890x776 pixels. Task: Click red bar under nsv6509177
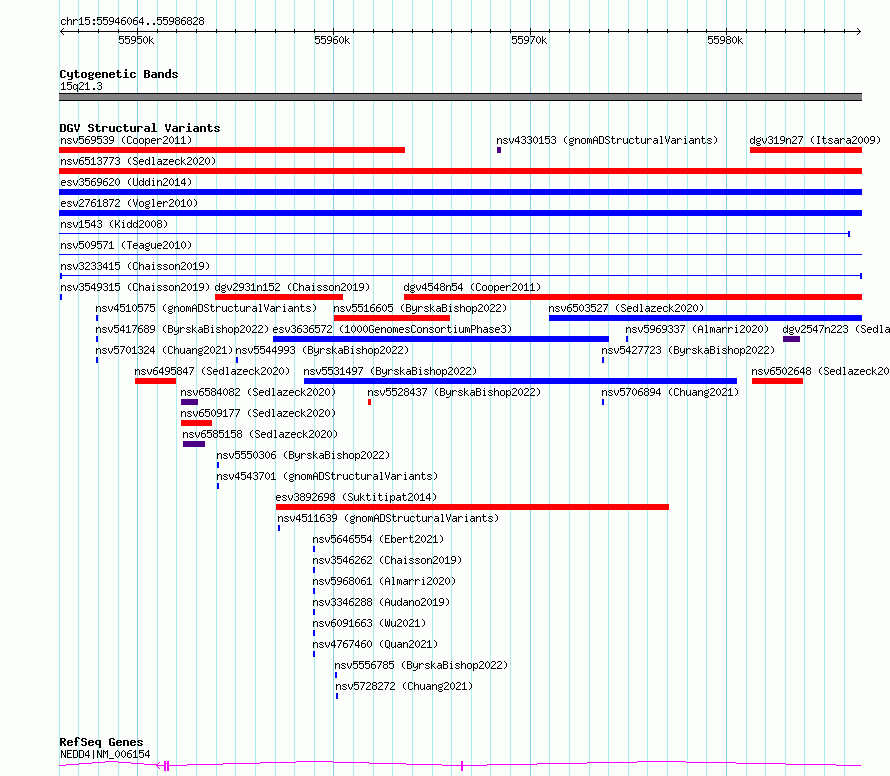(196, 423)
